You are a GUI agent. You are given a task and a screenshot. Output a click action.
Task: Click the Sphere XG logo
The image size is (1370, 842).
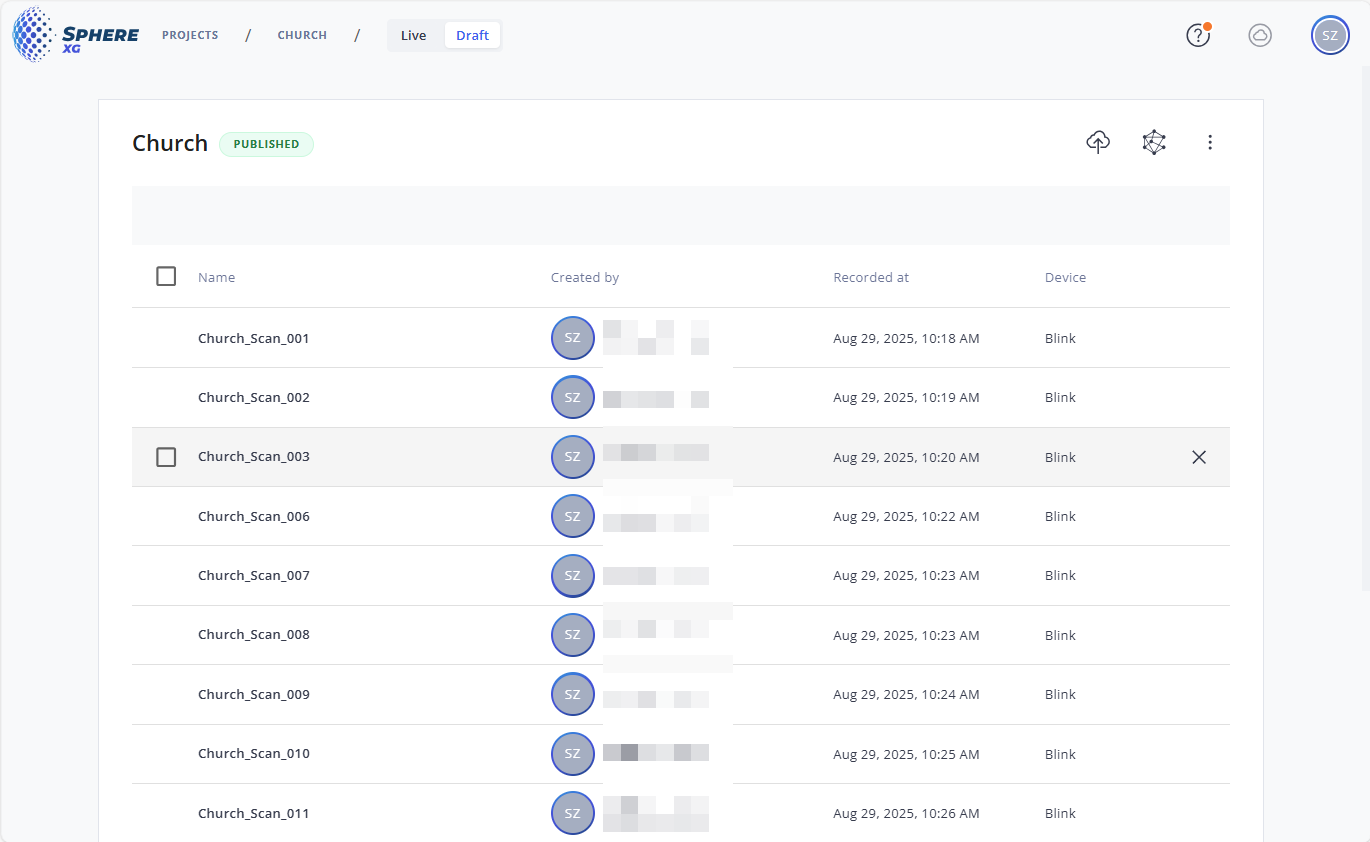tap(76, 35)
